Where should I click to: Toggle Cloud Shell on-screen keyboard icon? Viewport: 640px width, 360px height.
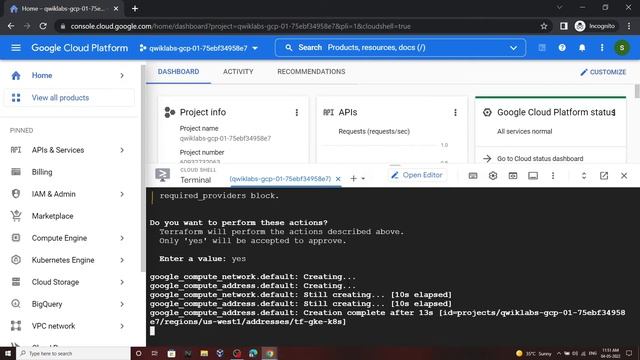(473, 176)
